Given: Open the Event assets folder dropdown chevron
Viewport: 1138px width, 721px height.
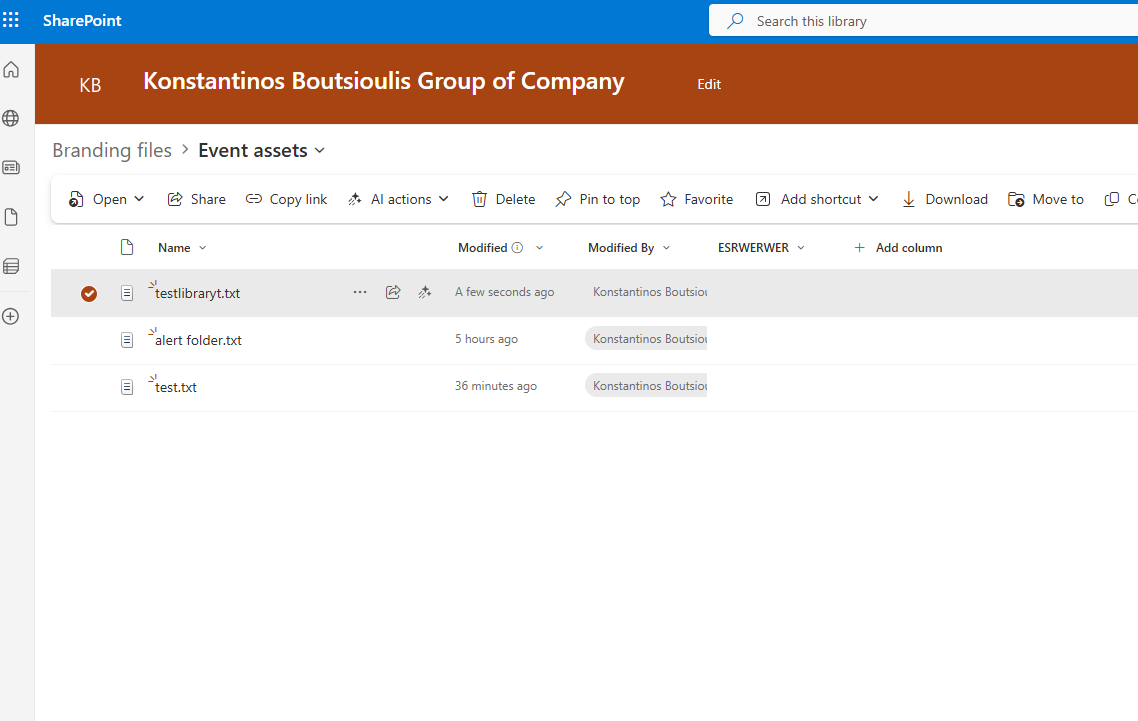Looking at the screenshot, I should click(320, 151).
